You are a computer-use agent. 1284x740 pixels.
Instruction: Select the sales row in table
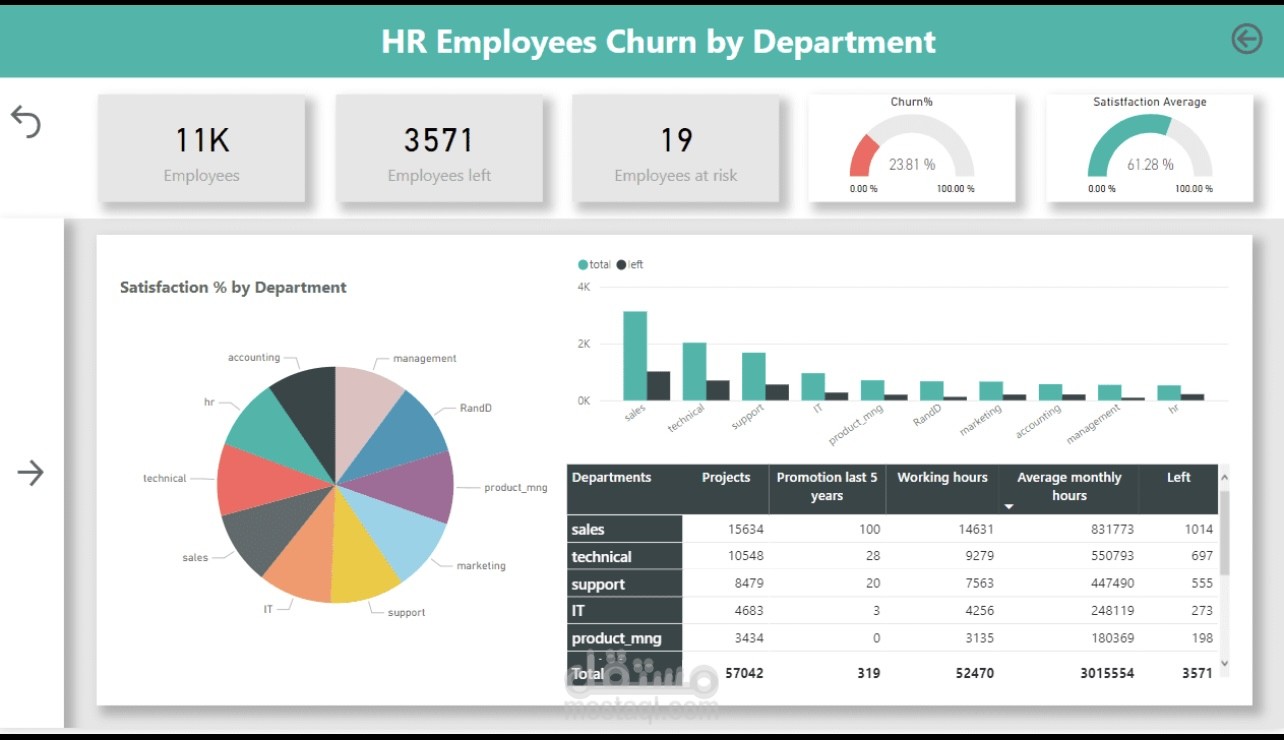pyautogui.click(x=892, y=529)
